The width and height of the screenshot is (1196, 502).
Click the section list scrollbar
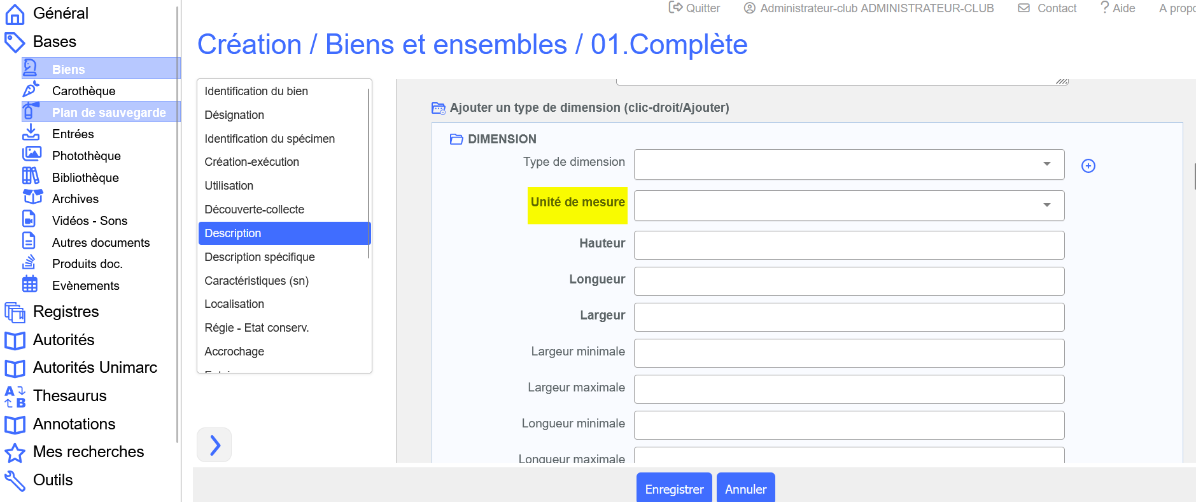click(369, 170)
